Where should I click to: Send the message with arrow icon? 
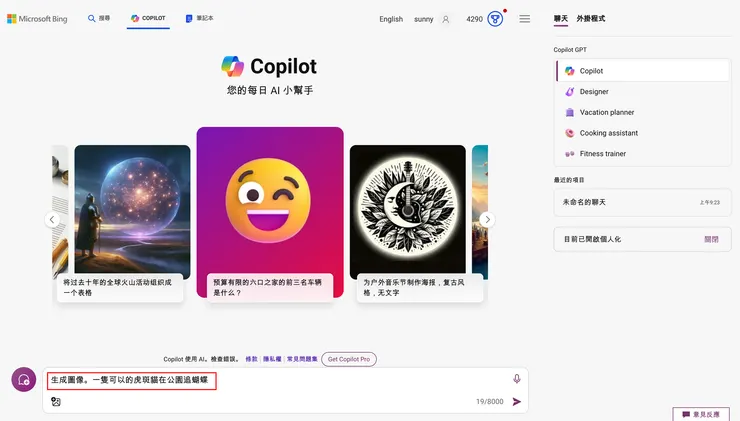517,402
